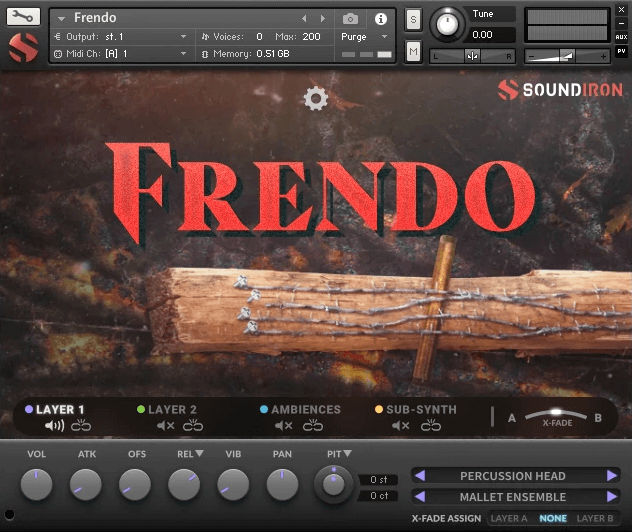Viewport: 632px width, 532px height.
Task: Open the gear settings icon above Frendo title
Action: tap(316, 98)
